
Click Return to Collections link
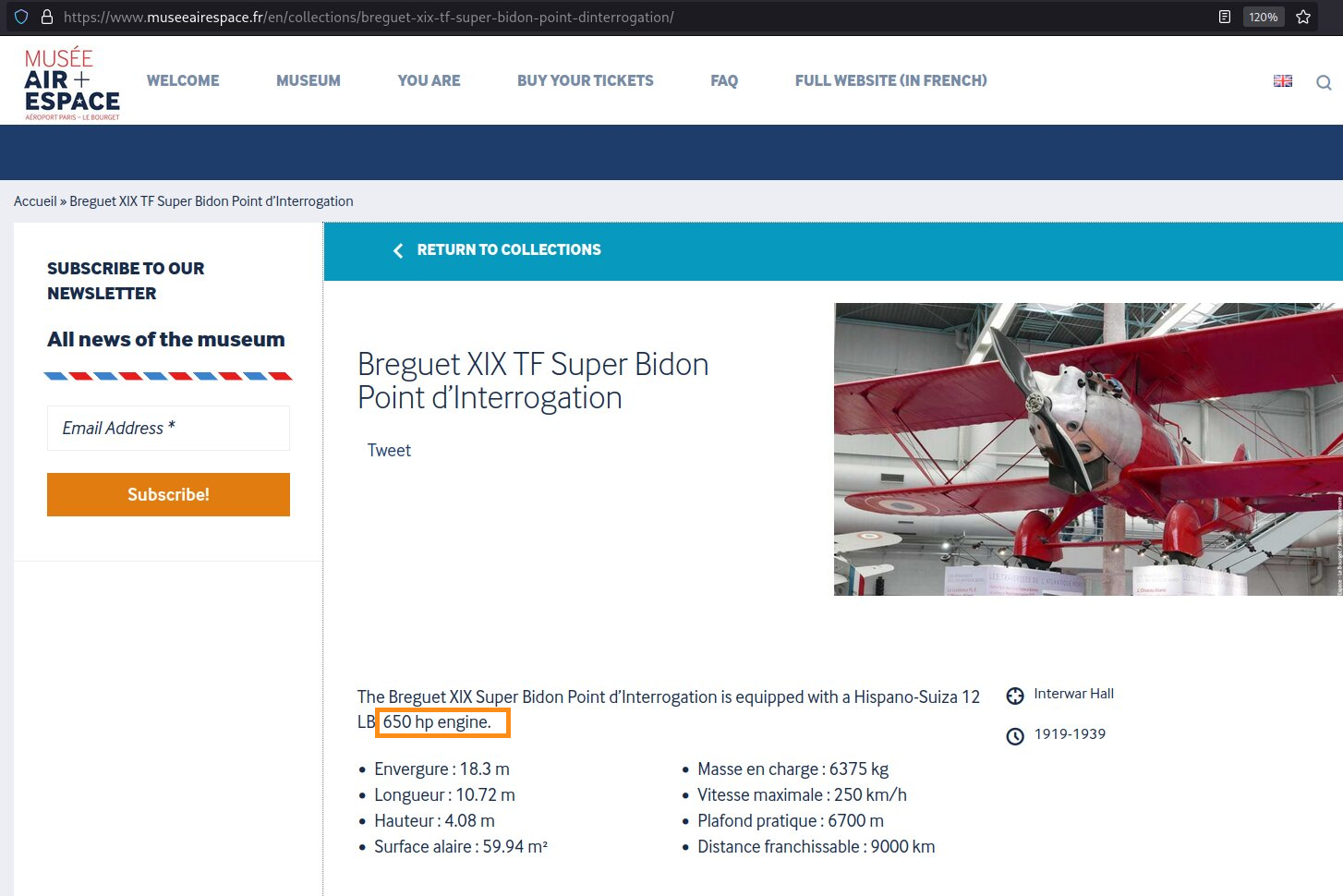[x=508, y=249]
